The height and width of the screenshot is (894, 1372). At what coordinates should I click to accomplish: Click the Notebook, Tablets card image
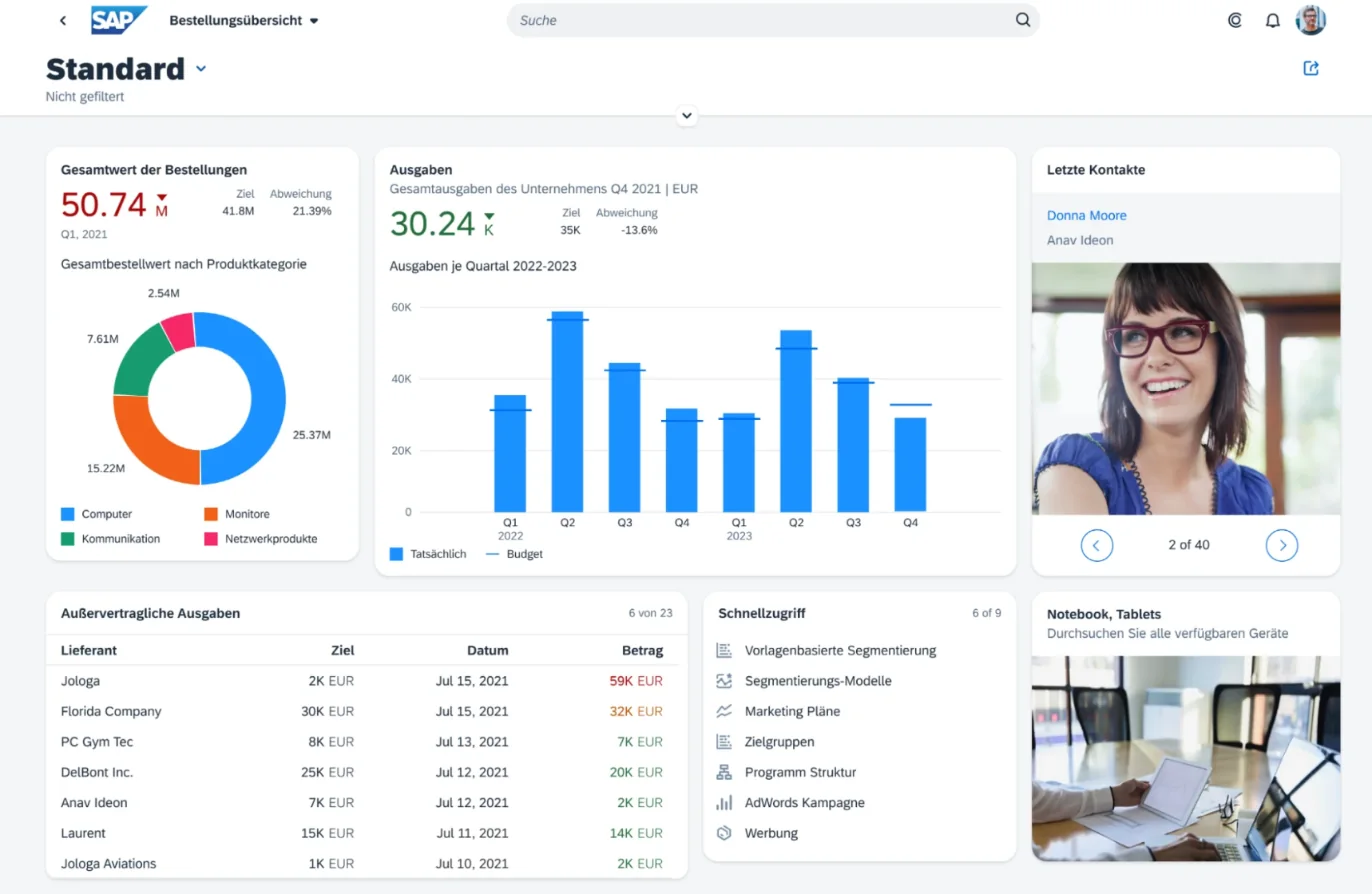[x=1186, y=758]
